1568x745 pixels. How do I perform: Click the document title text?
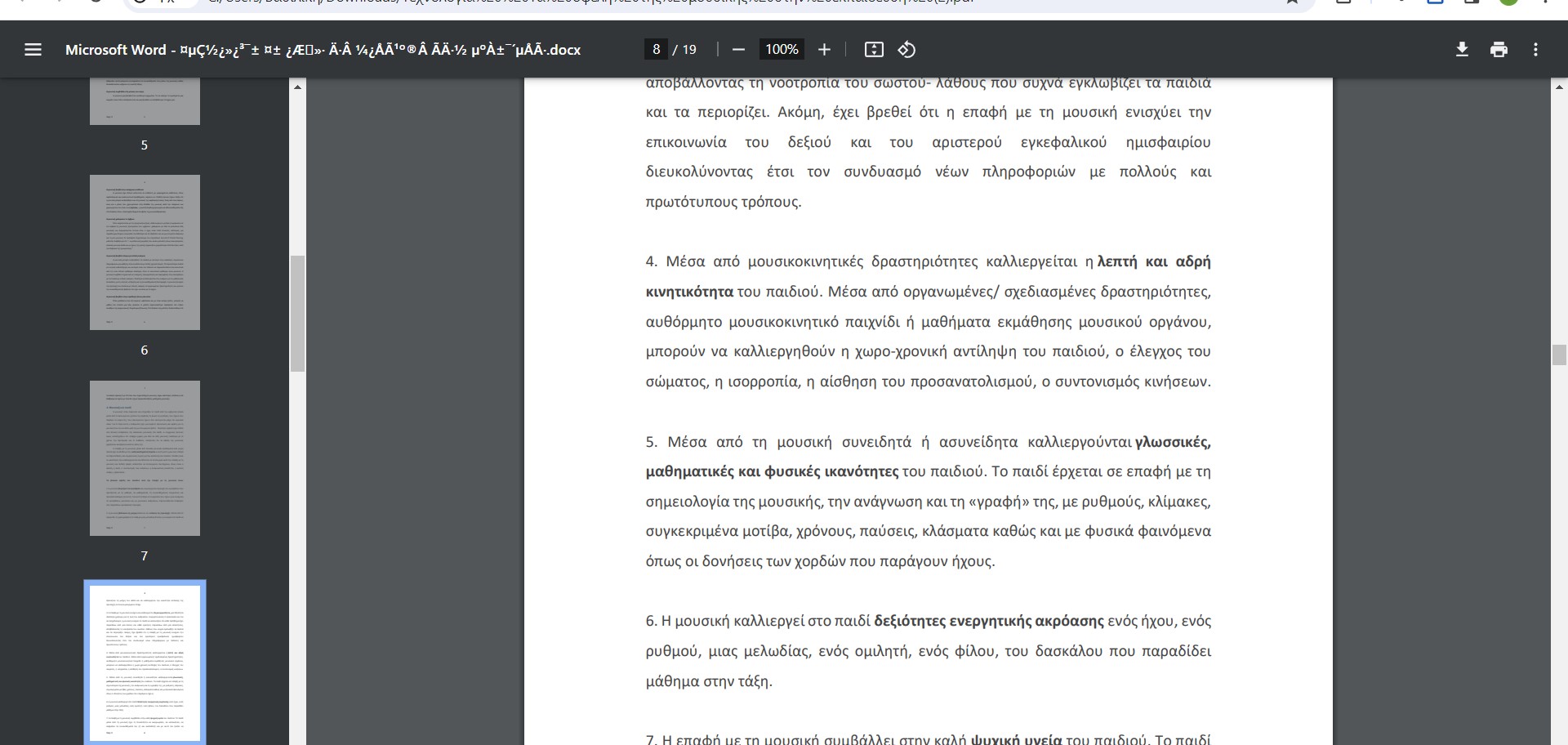[x=323, y=50]
